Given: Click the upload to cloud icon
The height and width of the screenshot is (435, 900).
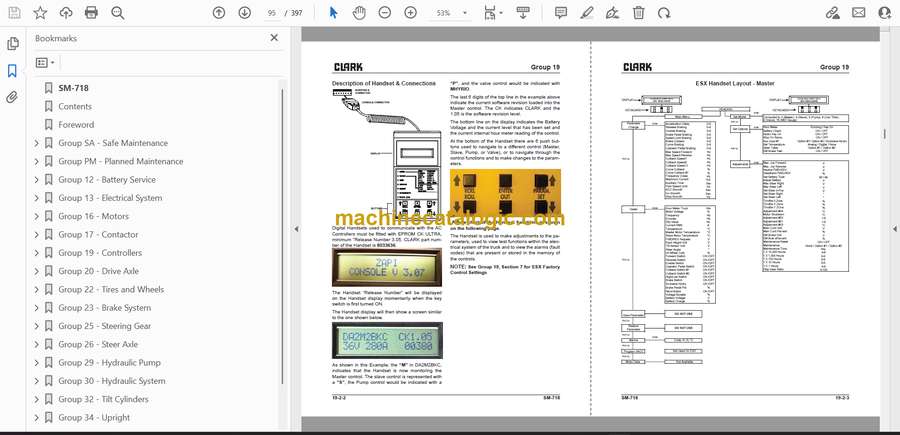Looking at the screenshot, I should [66, 13].
